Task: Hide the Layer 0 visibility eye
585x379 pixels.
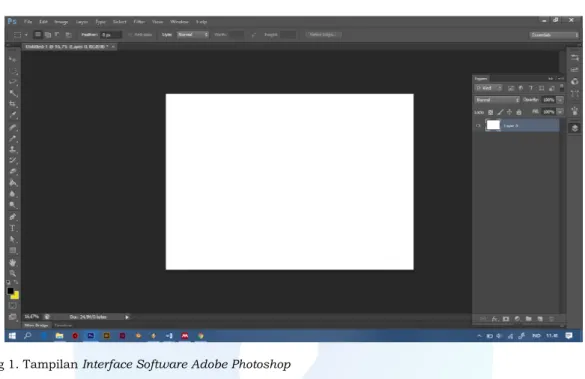Action: 478,126
